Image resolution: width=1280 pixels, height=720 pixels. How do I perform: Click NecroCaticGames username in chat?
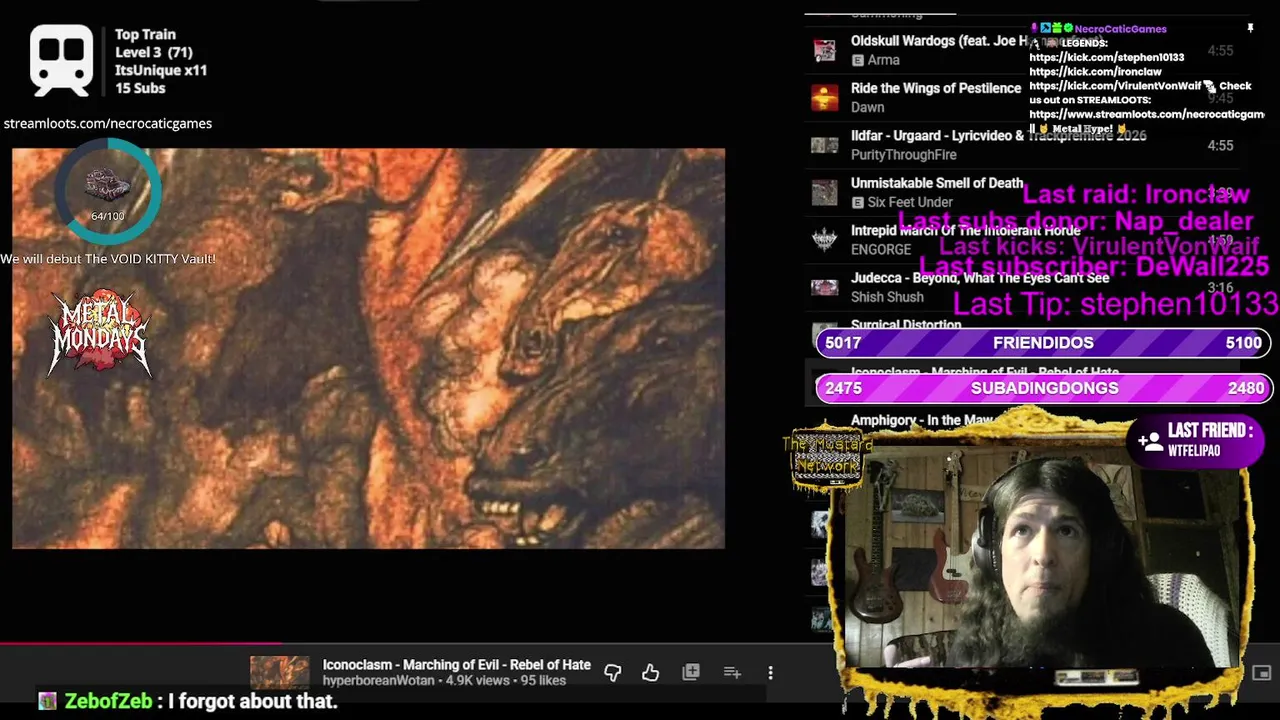[x=1120, y=29]
